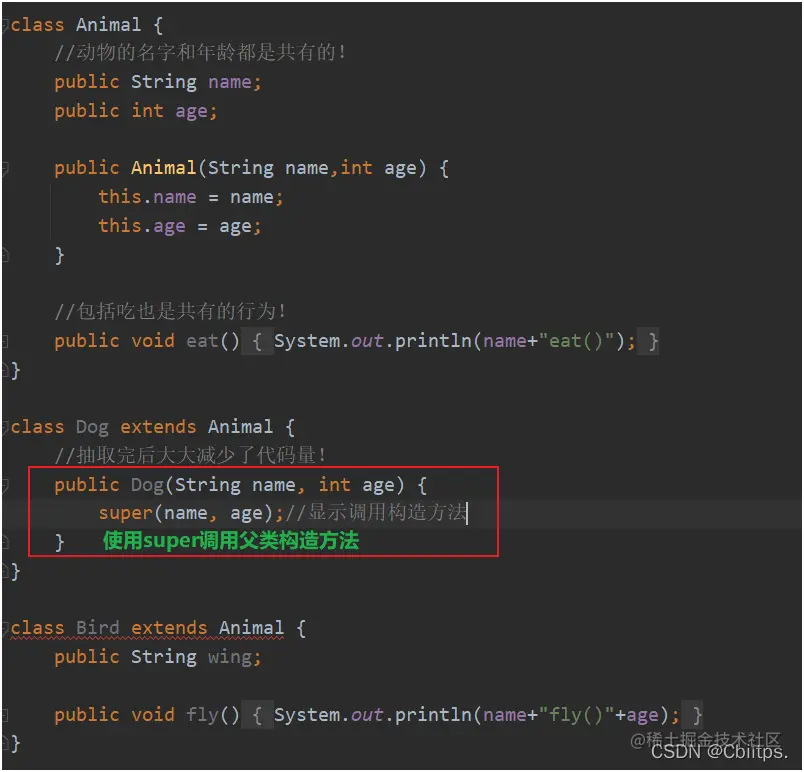Click the closing fold marker of Animal class

click(5, 370)
